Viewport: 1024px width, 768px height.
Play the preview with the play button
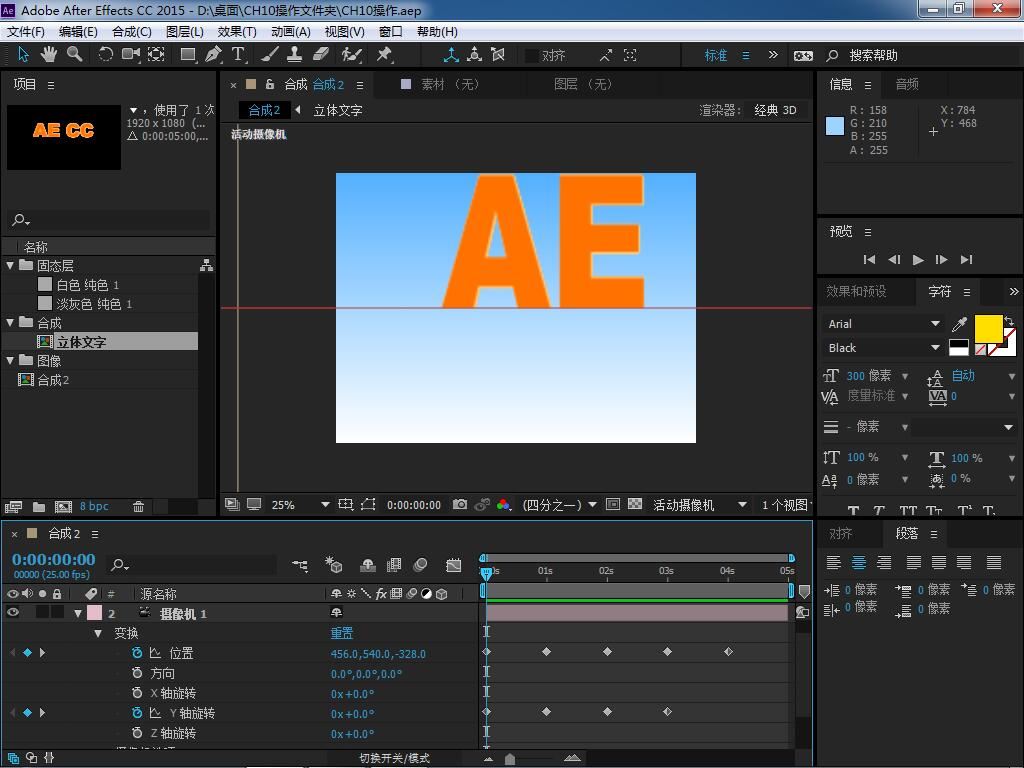point(918,259)
